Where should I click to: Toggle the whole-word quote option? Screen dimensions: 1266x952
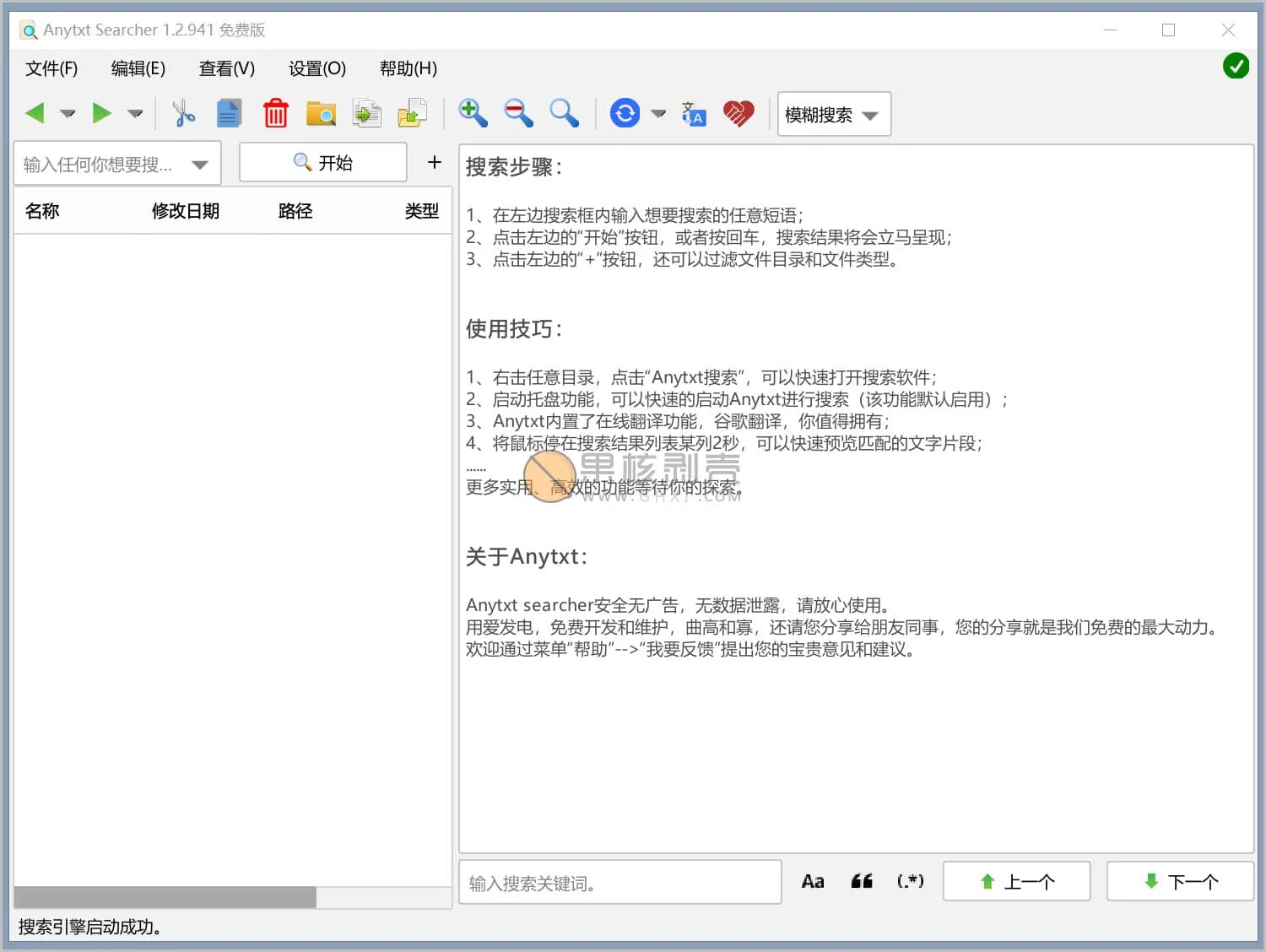pos(862,882)
